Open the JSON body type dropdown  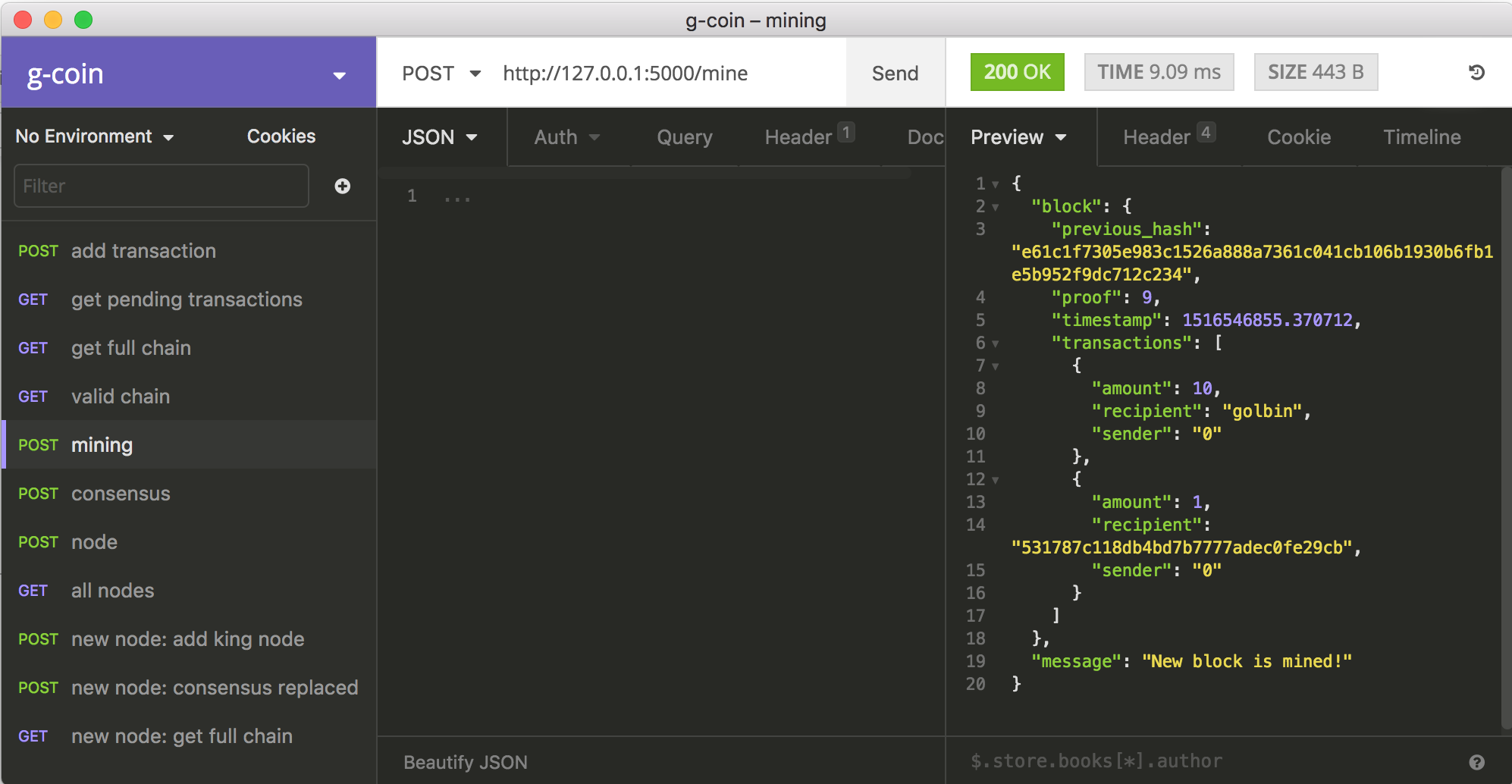click(440, 137)
